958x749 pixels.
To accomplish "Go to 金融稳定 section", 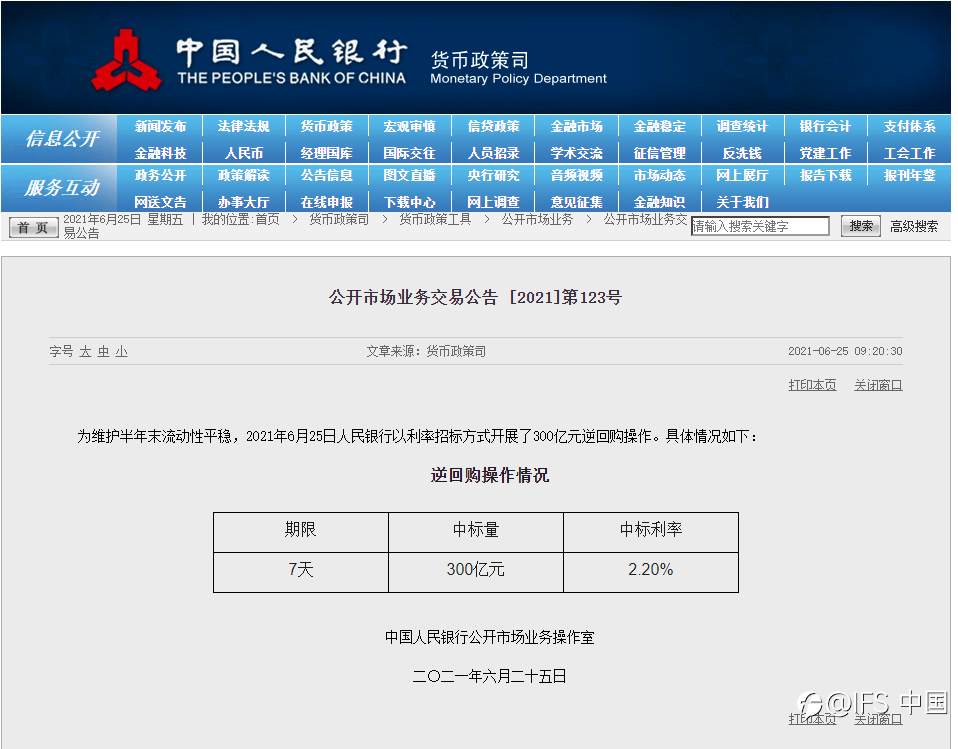I will click(x=659, y=126).
